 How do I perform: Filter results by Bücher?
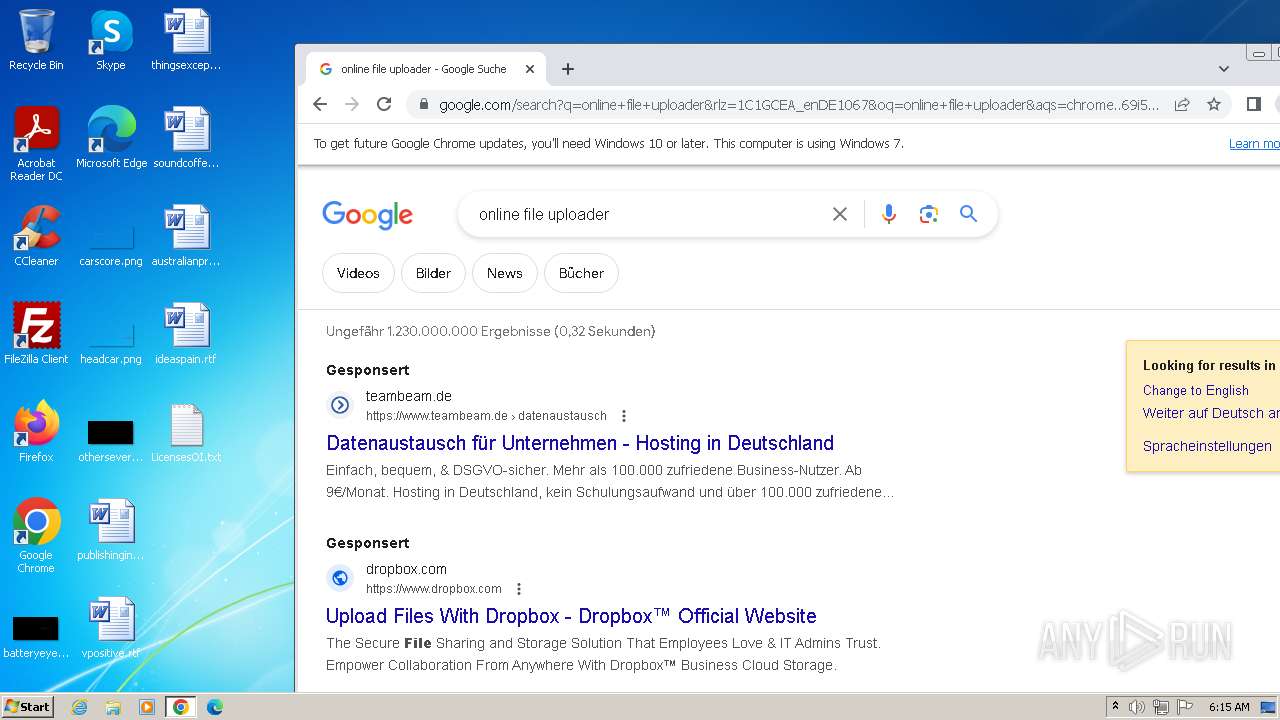tap(581, 273)
